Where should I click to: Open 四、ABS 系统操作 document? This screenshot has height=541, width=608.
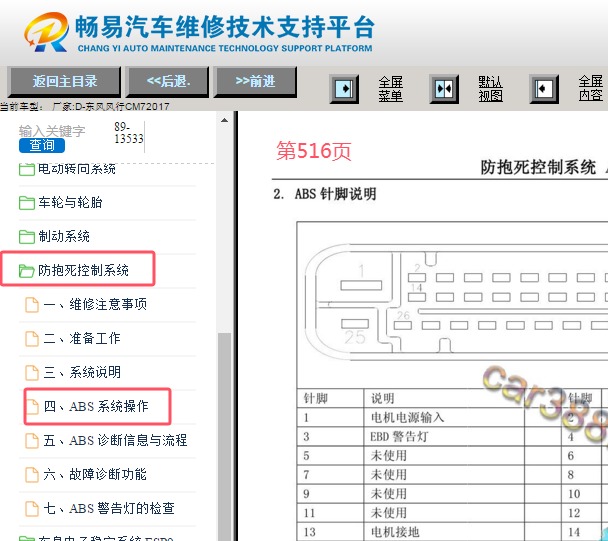click(96, 406)
